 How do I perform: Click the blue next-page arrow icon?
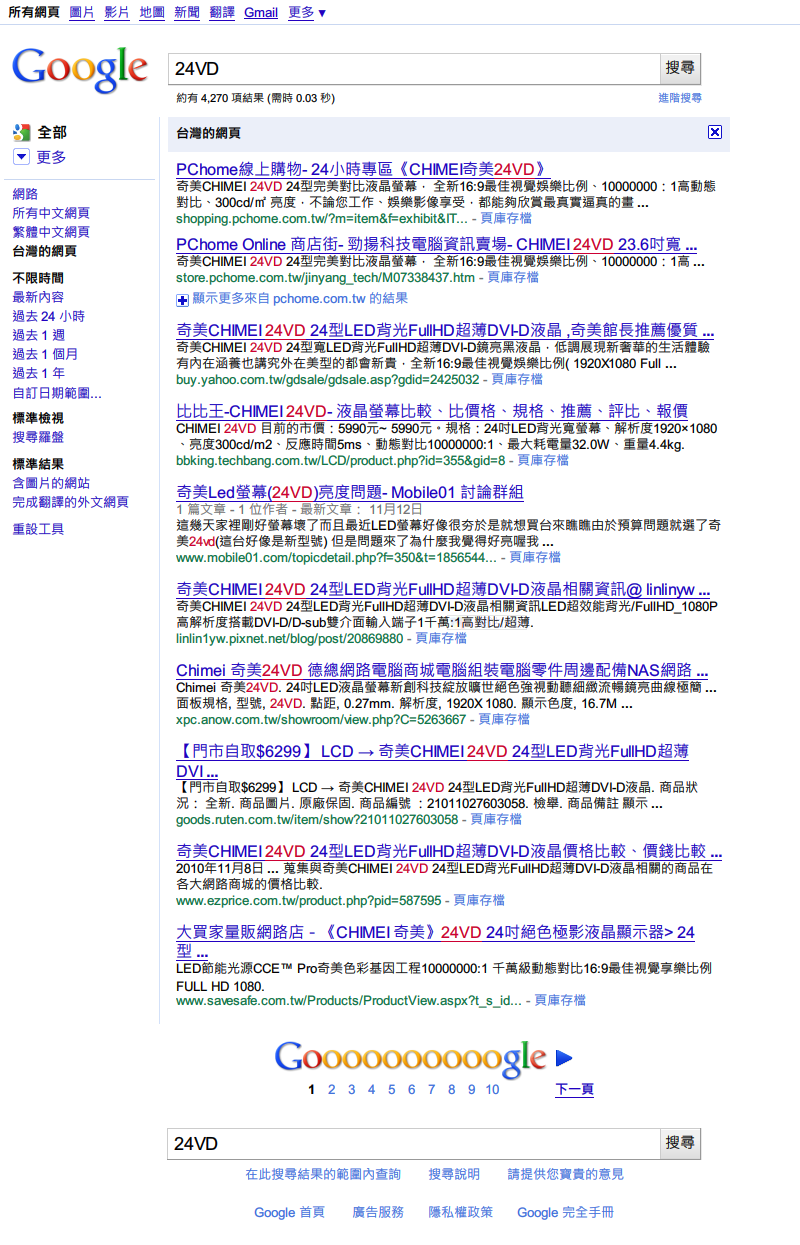tap(564, 1057)
